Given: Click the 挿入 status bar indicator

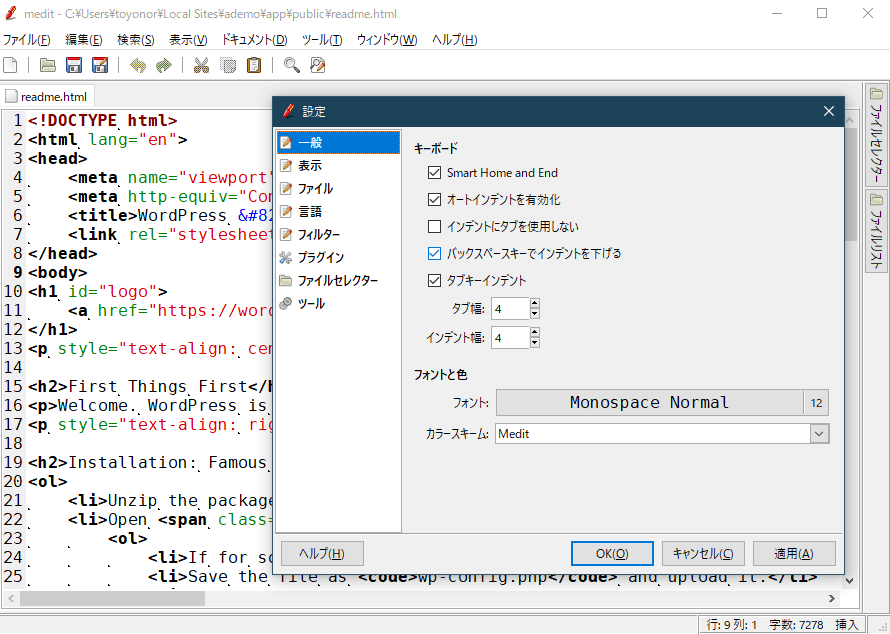Looking at the screenshot, I should (x=846, y=624).
